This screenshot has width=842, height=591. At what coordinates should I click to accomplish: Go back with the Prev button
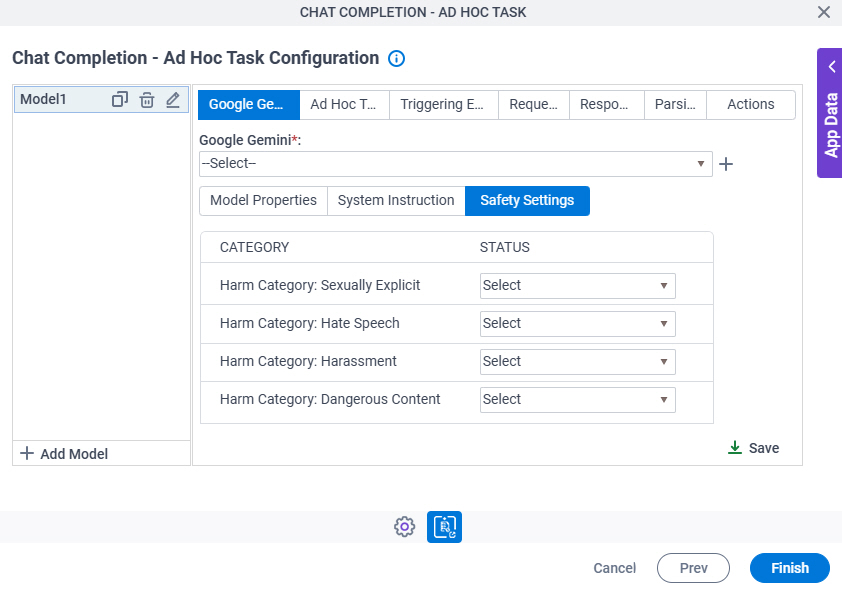pos(693,568)
